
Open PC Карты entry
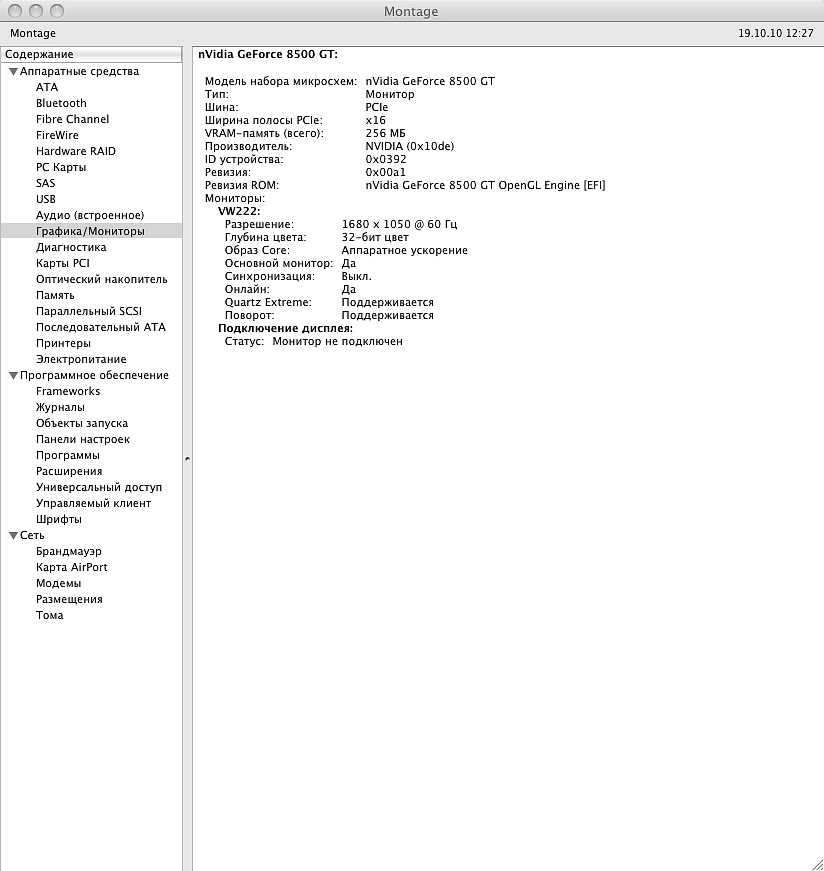tap(61, 167)
